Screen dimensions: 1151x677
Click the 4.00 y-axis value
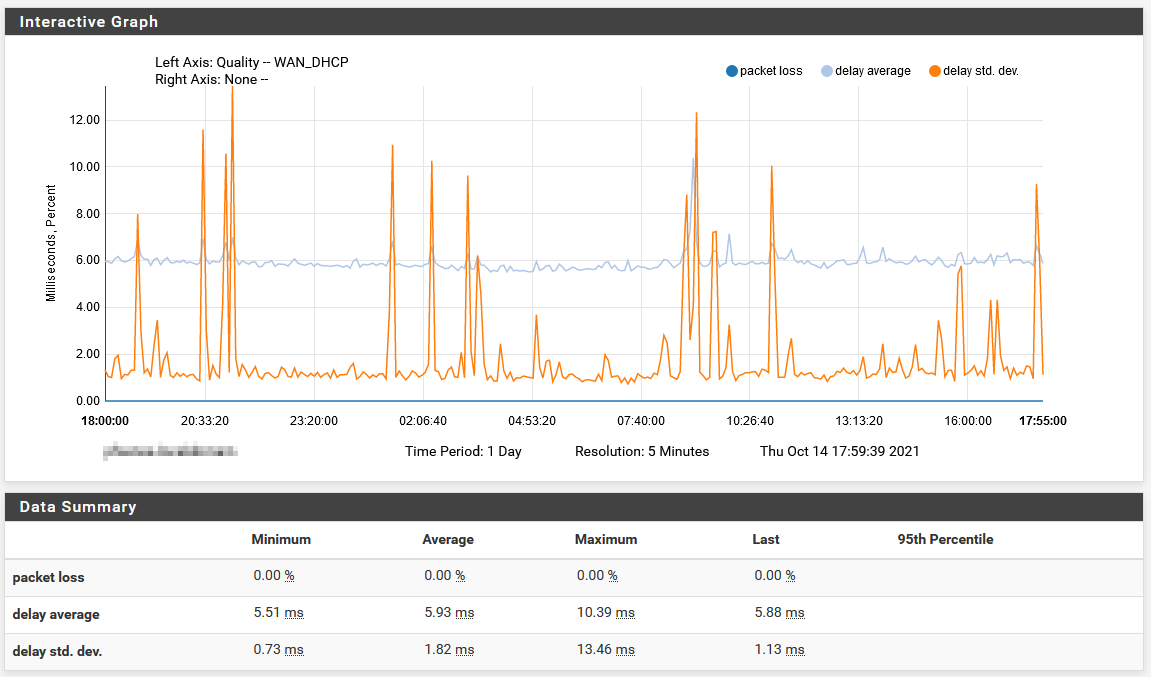[x=87, y=307]
